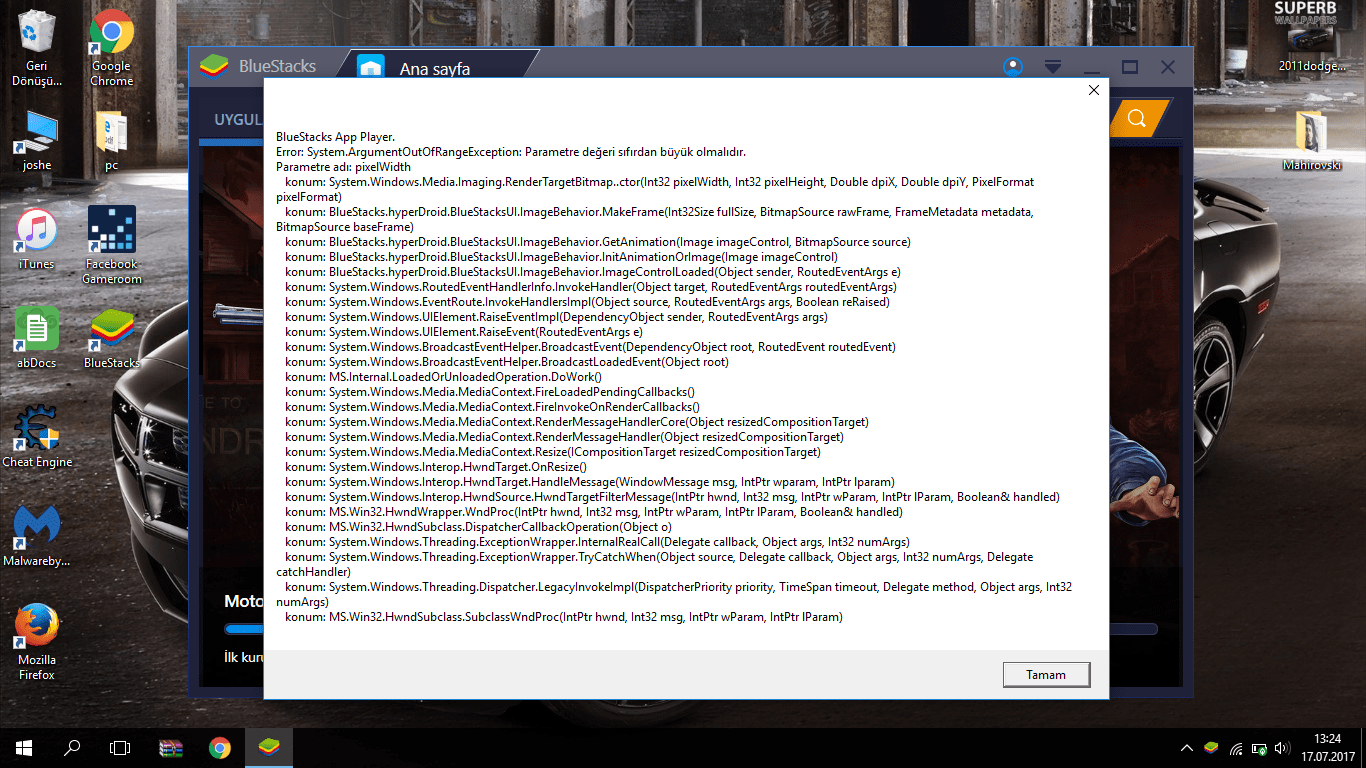Select the Facebook Gameroom desktop shortcut
The image size is (1366, 768).
point(111,246)
